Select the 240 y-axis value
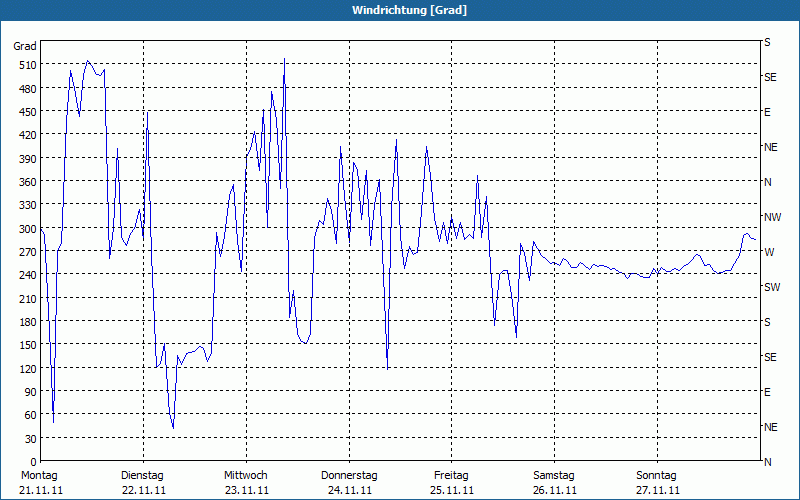 (28, 275)
